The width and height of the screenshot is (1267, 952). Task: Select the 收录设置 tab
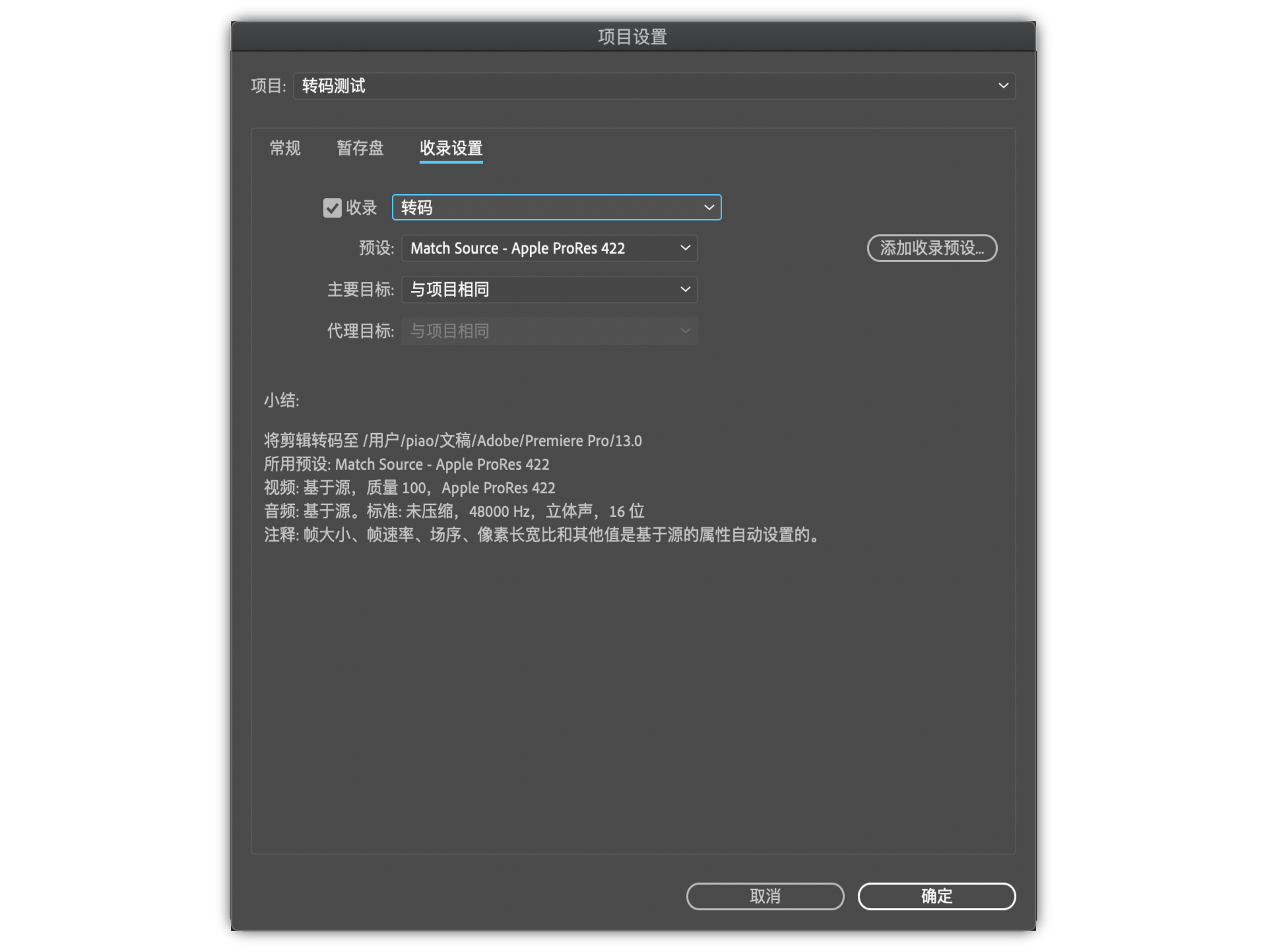(451, 149)
